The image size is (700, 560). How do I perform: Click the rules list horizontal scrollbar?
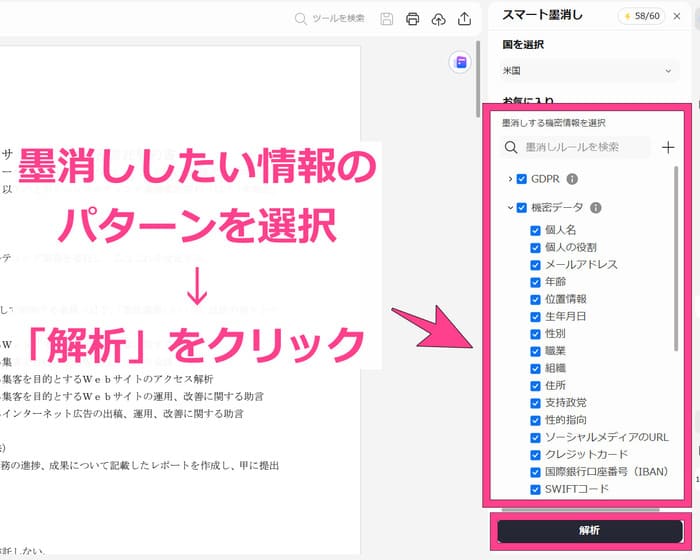[580, 510]
